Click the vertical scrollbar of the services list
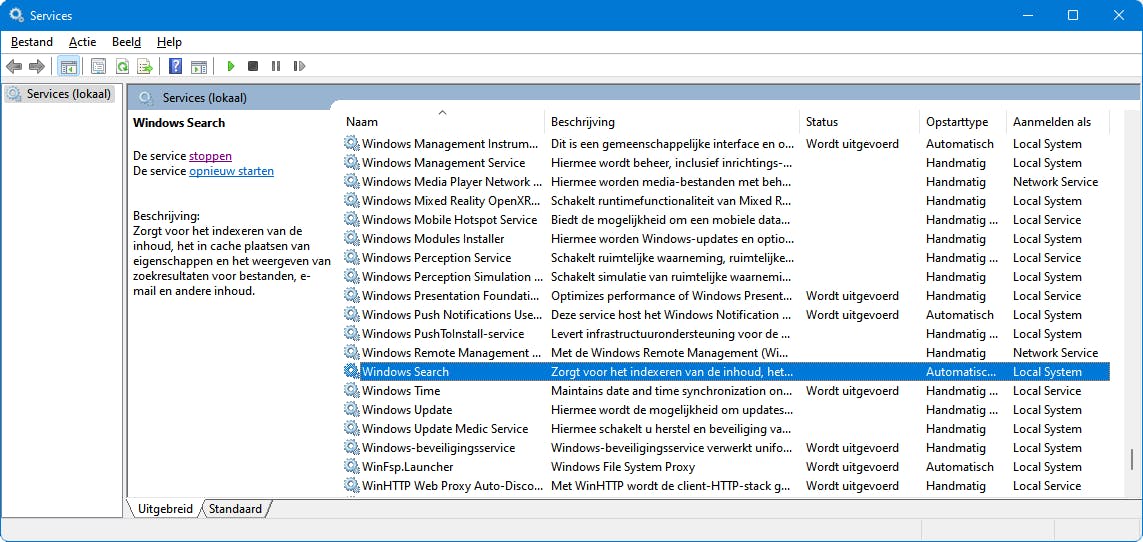Viewport: 1143px width, 542px height. coord(1135,300)
